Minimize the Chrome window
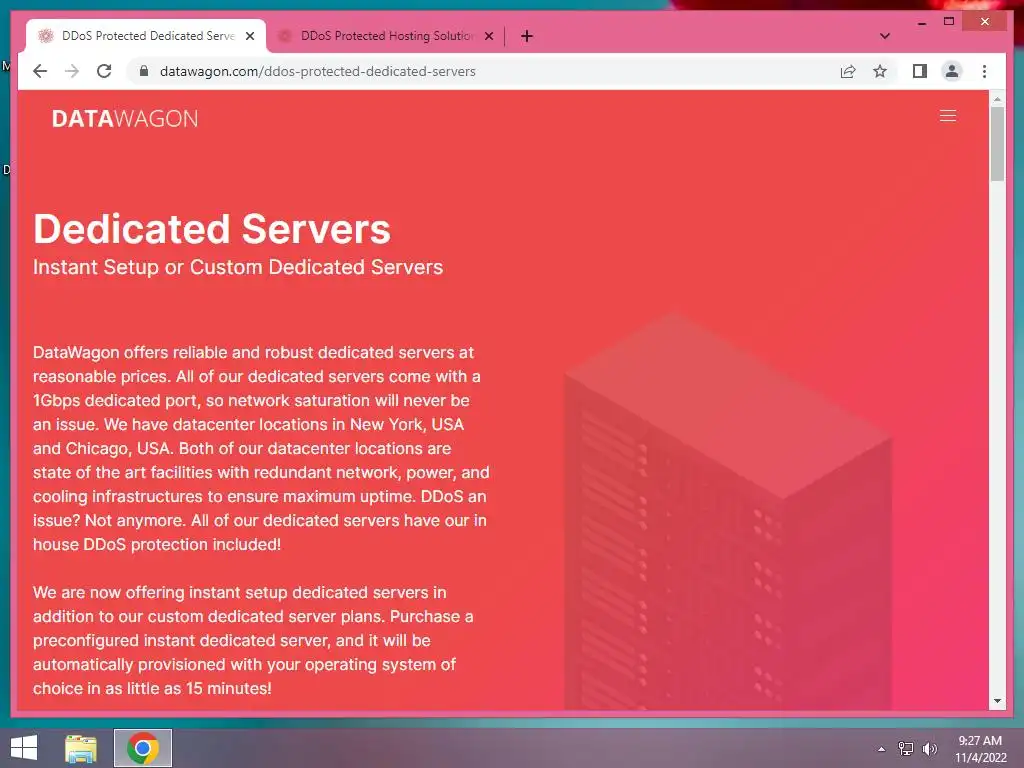The image size is (1024, 768). pyautogui.click(x=921, y=22)
